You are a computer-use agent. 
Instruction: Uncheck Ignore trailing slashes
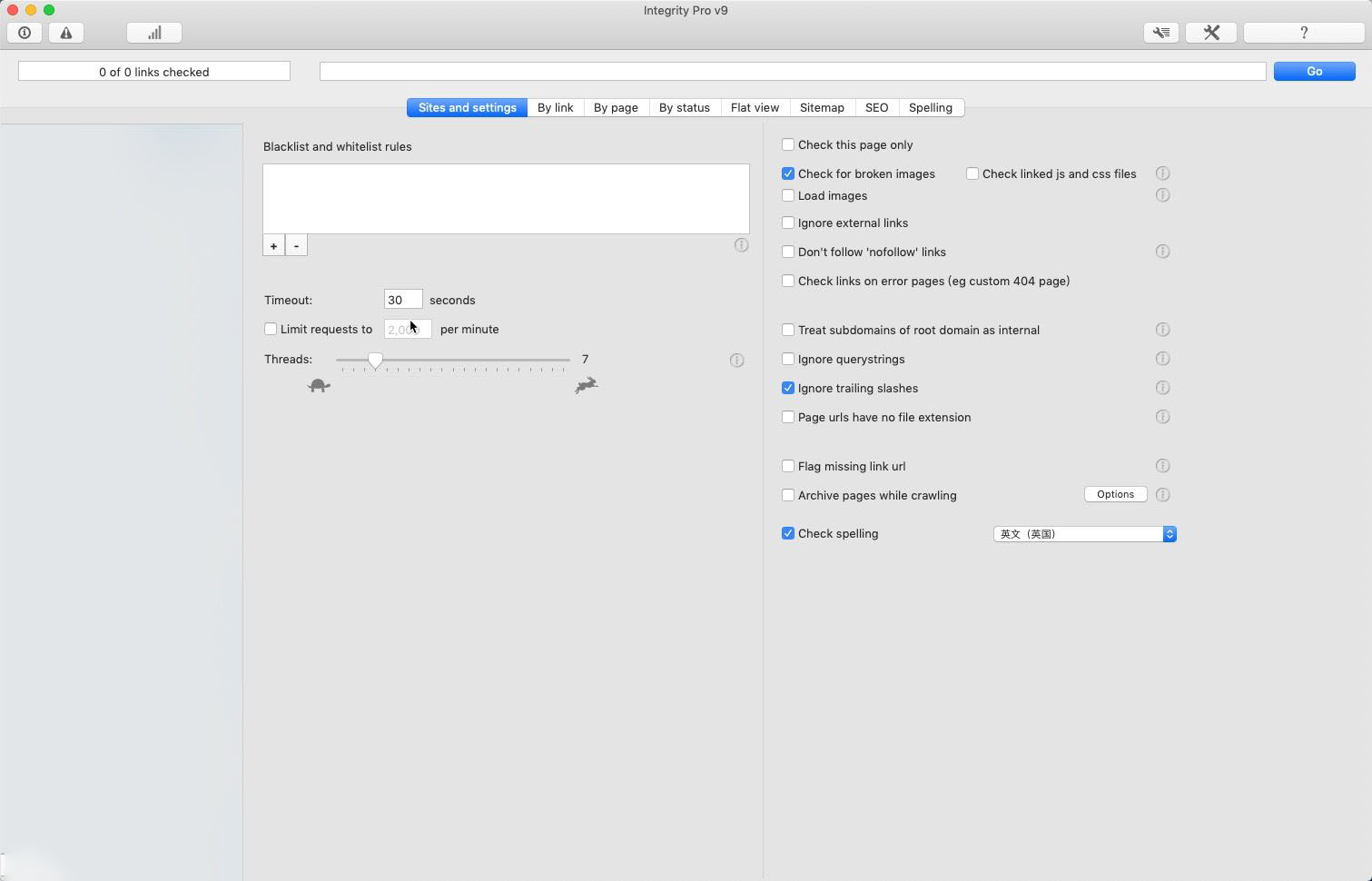[788, 388]
